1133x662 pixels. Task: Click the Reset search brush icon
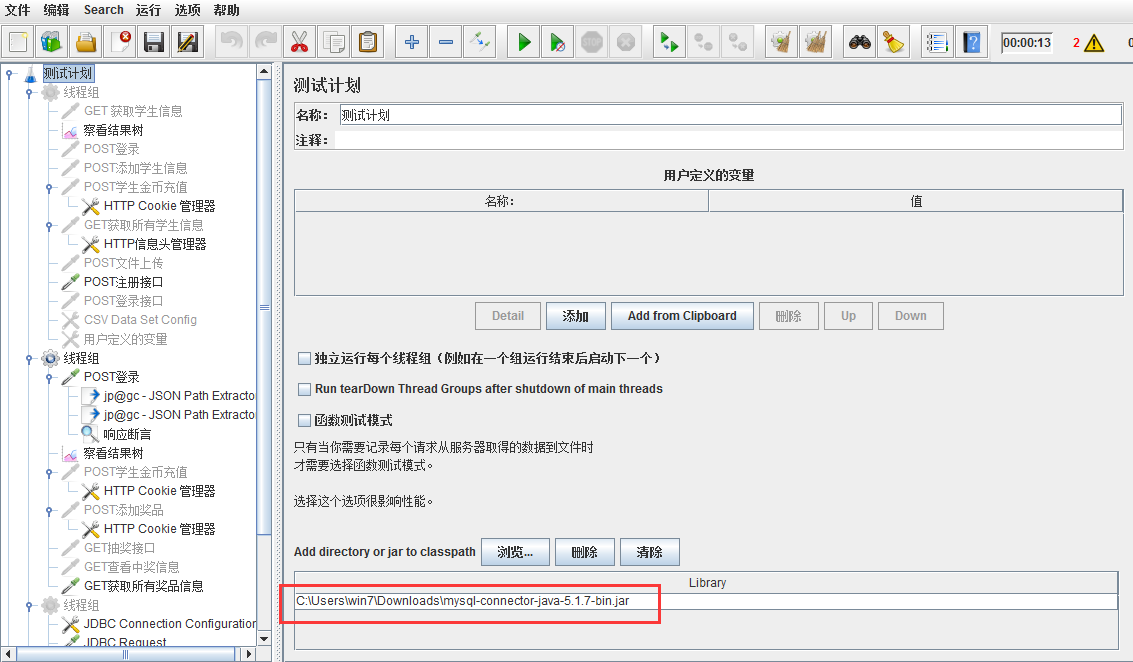(x=894, y=42)
